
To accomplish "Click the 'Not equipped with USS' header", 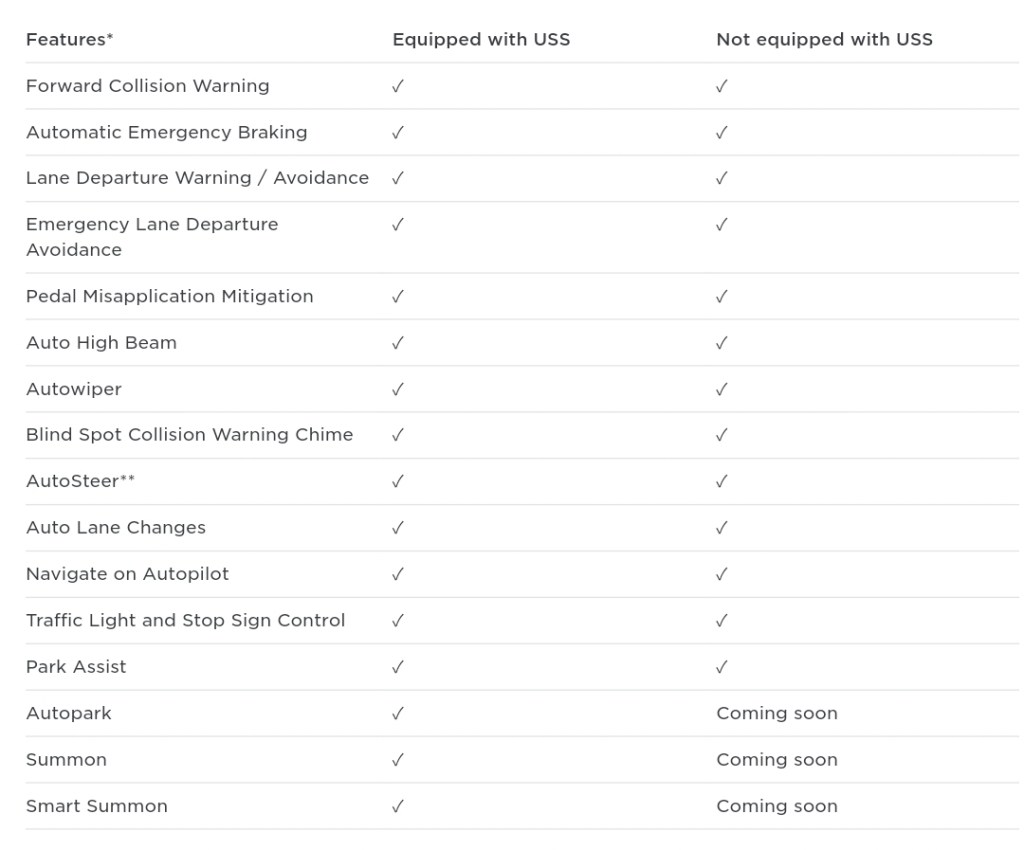I will [824, 40].
